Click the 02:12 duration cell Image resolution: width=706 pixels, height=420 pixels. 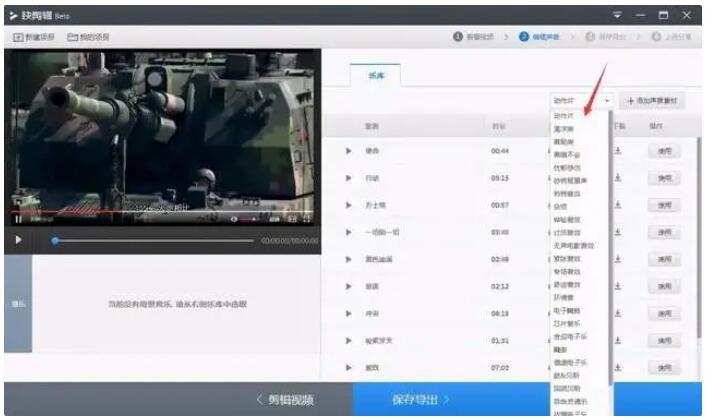500,286
